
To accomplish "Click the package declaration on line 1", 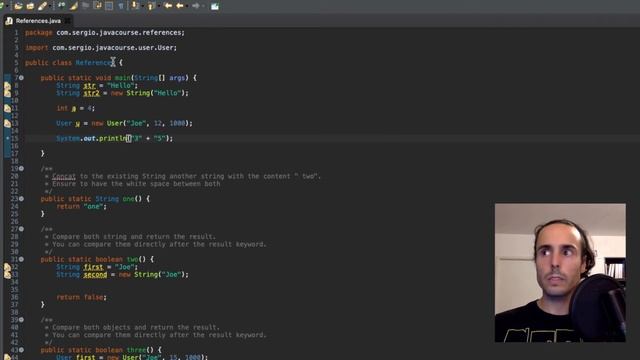I will tap(105, 33).
